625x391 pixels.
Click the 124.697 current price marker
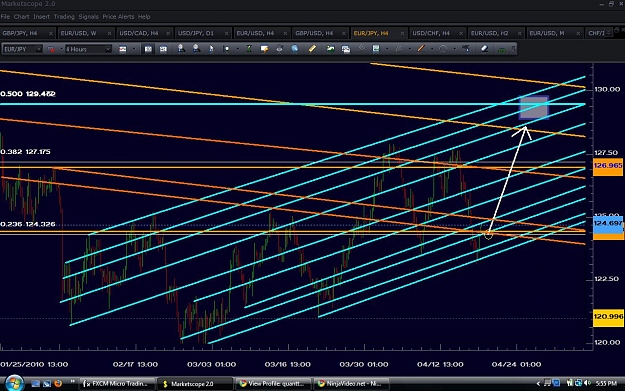pyautogui.click(x=608, y=223)
